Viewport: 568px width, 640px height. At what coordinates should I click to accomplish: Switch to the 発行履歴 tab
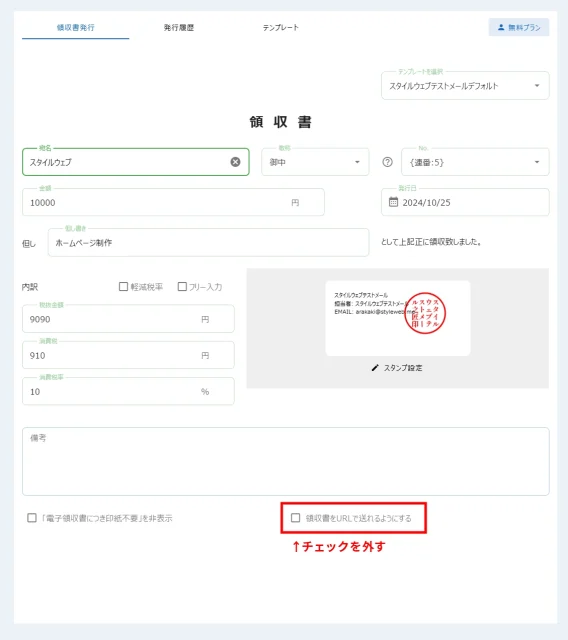pyautogui.click(x=179, y=27)
